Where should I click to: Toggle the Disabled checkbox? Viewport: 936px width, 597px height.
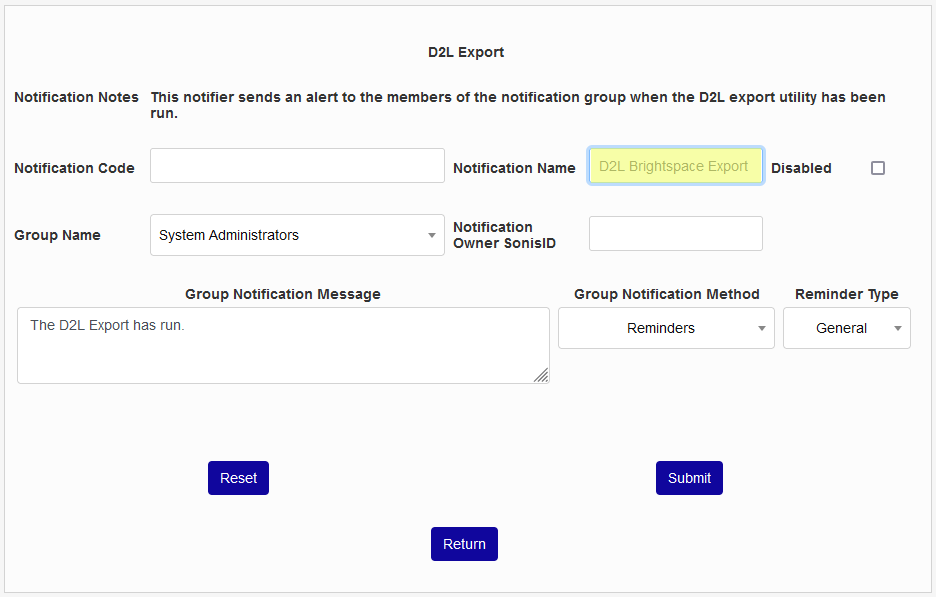click(878, 168)
